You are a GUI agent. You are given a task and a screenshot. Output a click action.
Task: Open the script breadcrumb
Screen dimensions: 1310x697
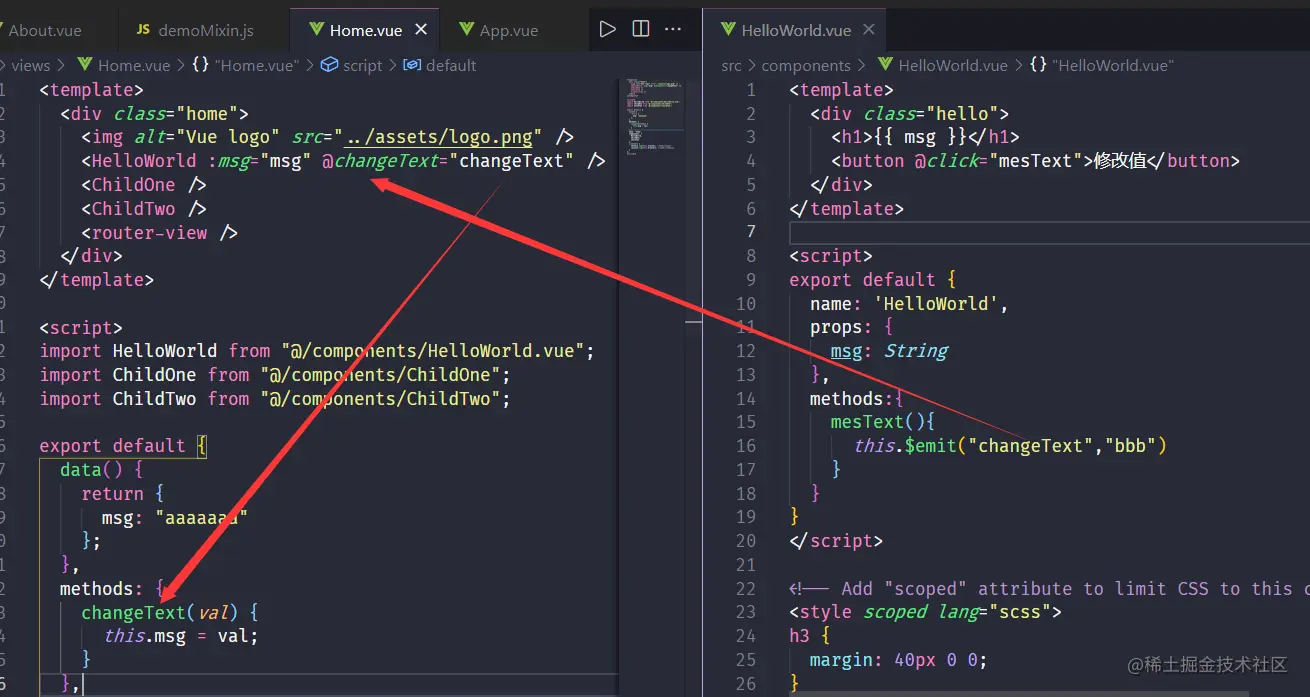pos(362,65)
